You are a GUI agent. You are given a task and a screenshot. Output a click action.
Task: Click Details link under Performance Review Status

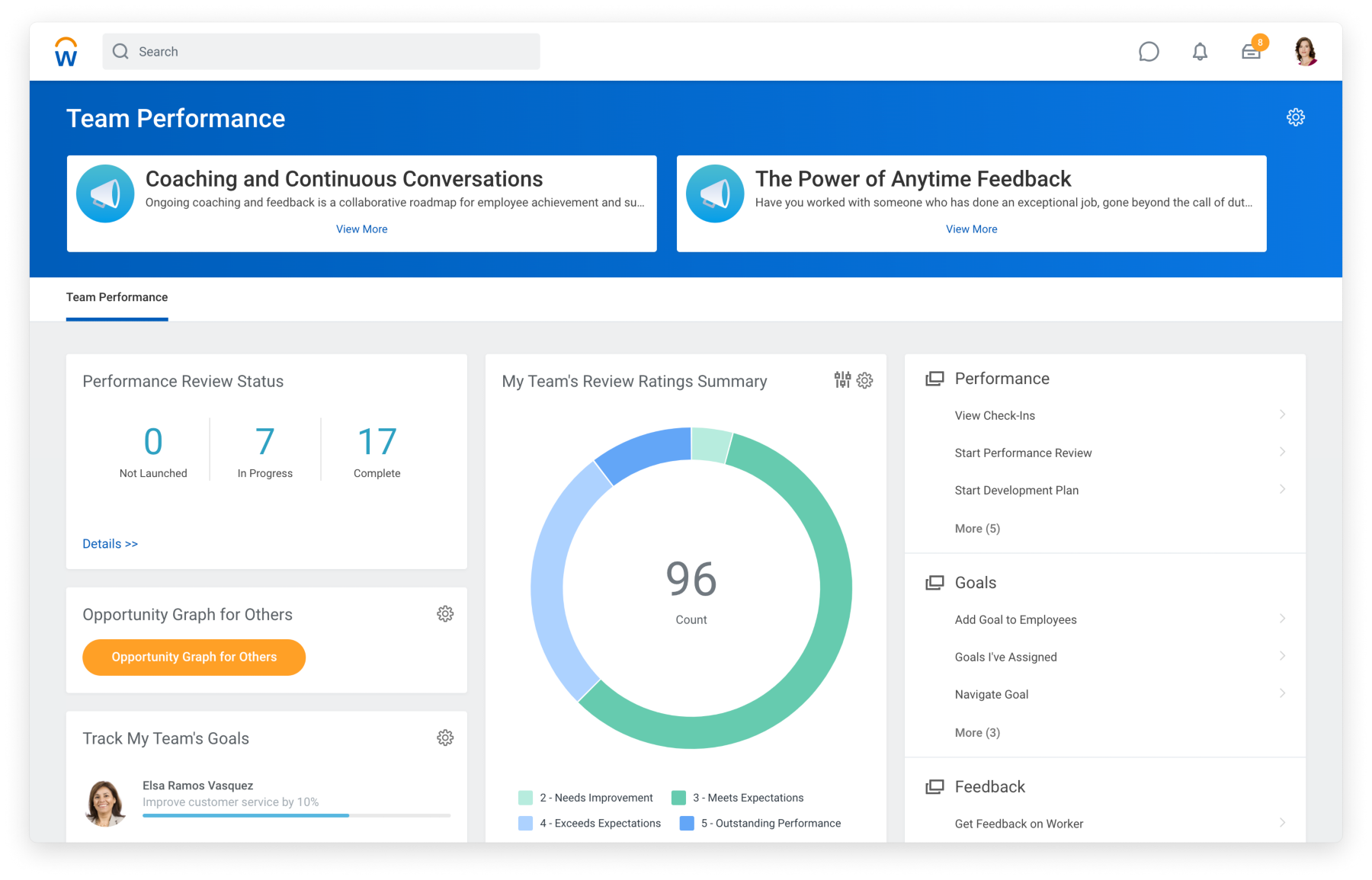110,543
